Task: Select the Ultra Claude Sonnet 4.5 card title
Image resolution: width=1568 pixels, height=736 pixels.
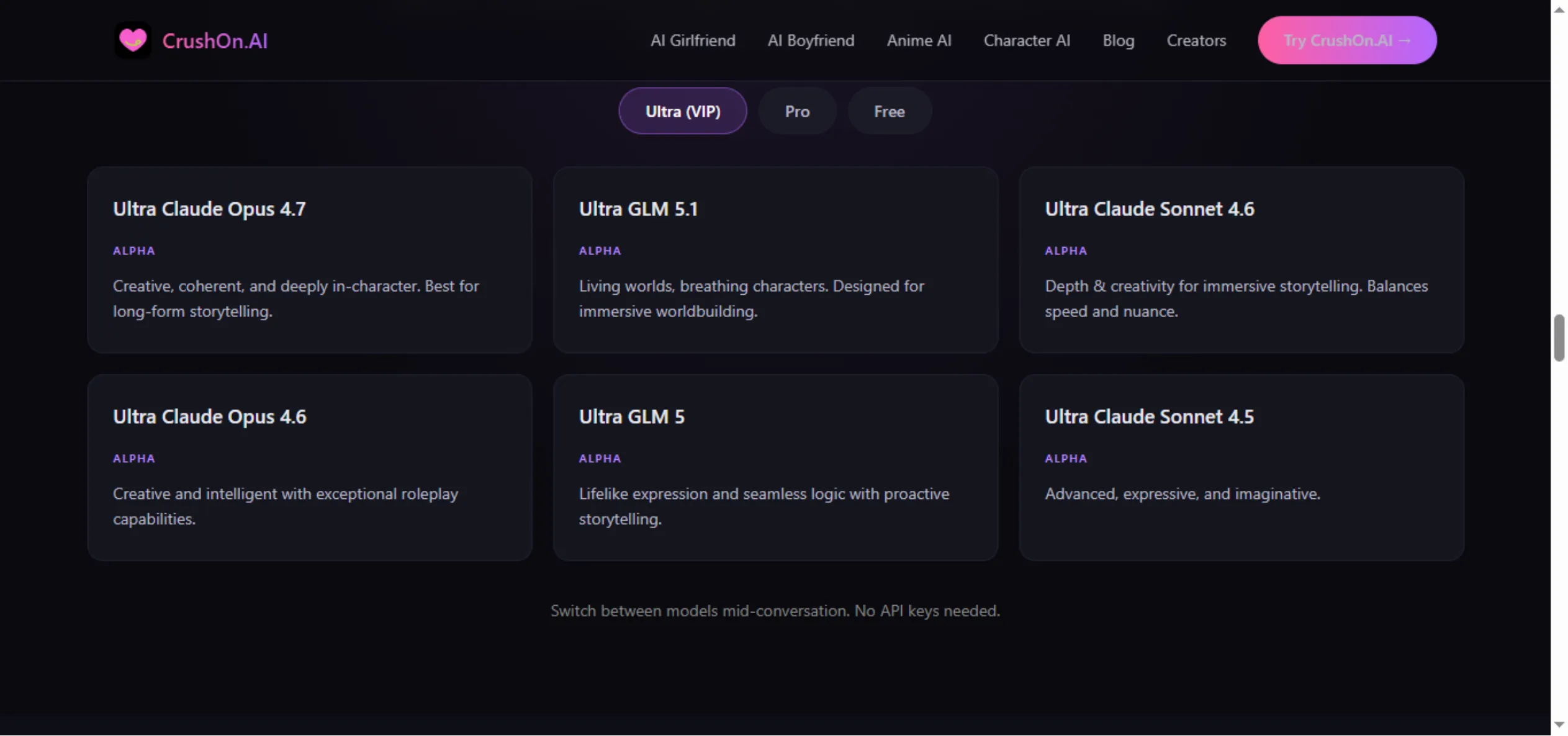Action: pyautogui.click(x=1149, y=416)
